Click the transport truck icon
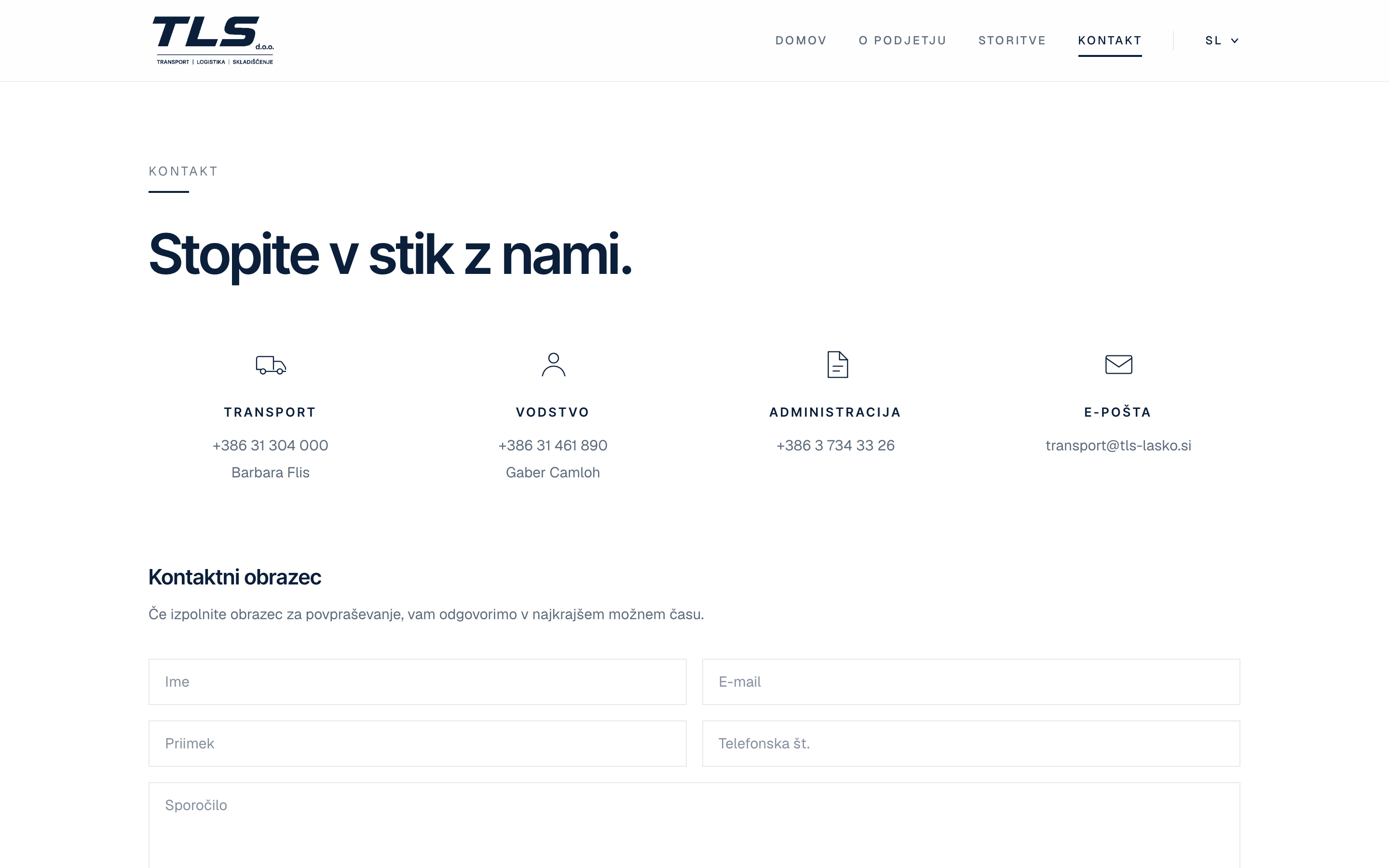 tap(271, 365)
